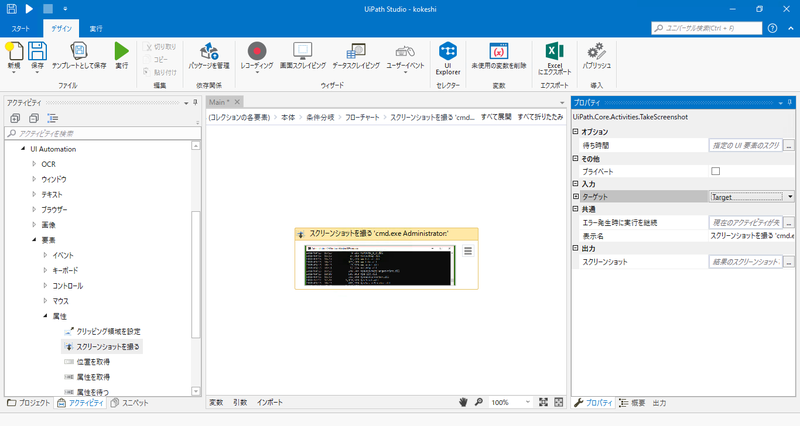Click フローチャート in the breadcrumb
800x426 pixels.
pyautogui.click(x=362, y=117)
